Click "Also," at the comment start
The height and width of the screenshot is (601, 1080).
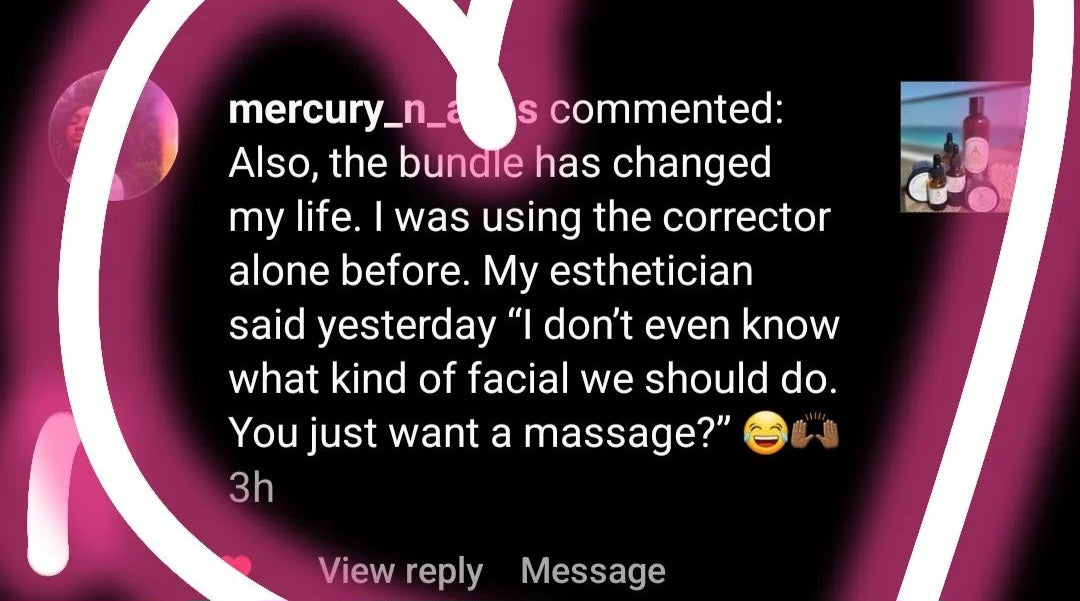click(273, 165)
